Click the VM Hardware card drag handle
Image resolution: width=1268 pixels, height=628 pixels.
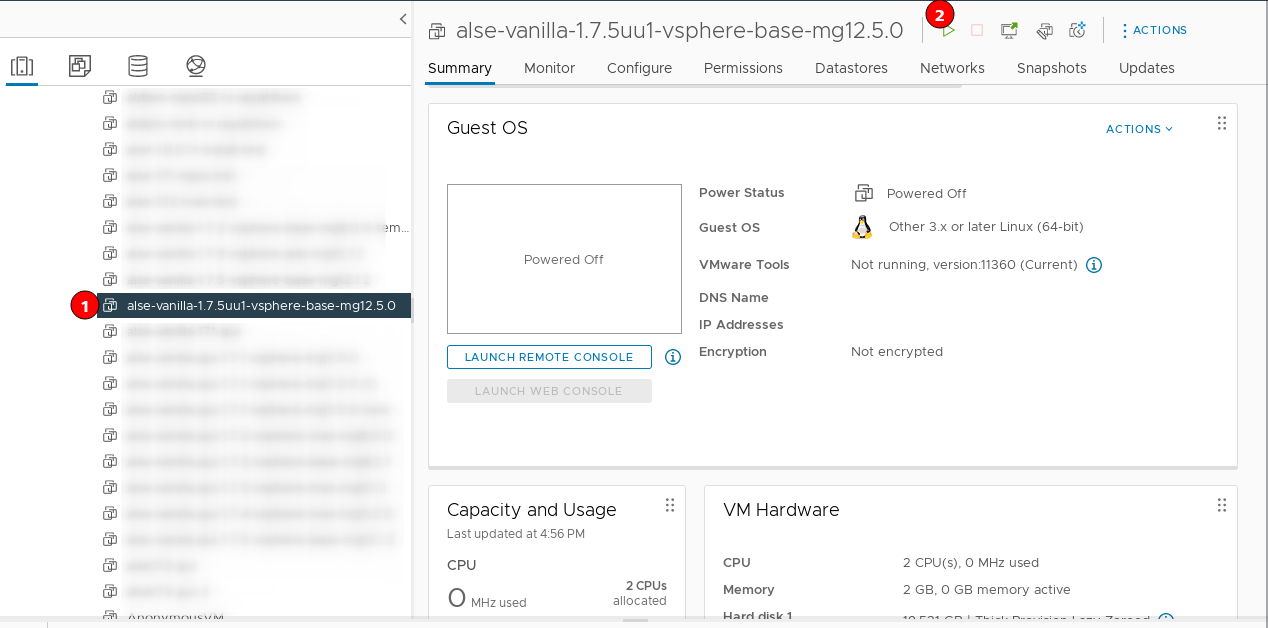pyautogui.click(x=1221, y=505)
